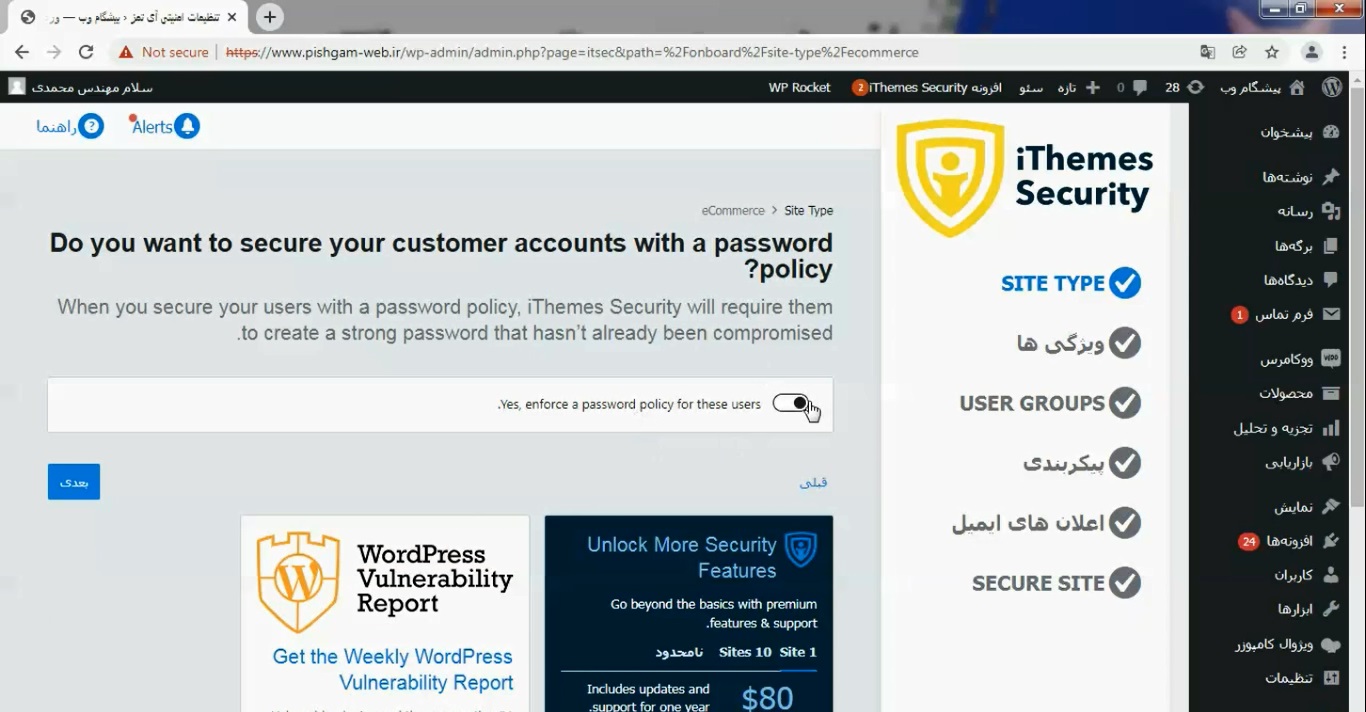
Task: Select the Site 10 pricing tab
Action: [x=745, y=652]
